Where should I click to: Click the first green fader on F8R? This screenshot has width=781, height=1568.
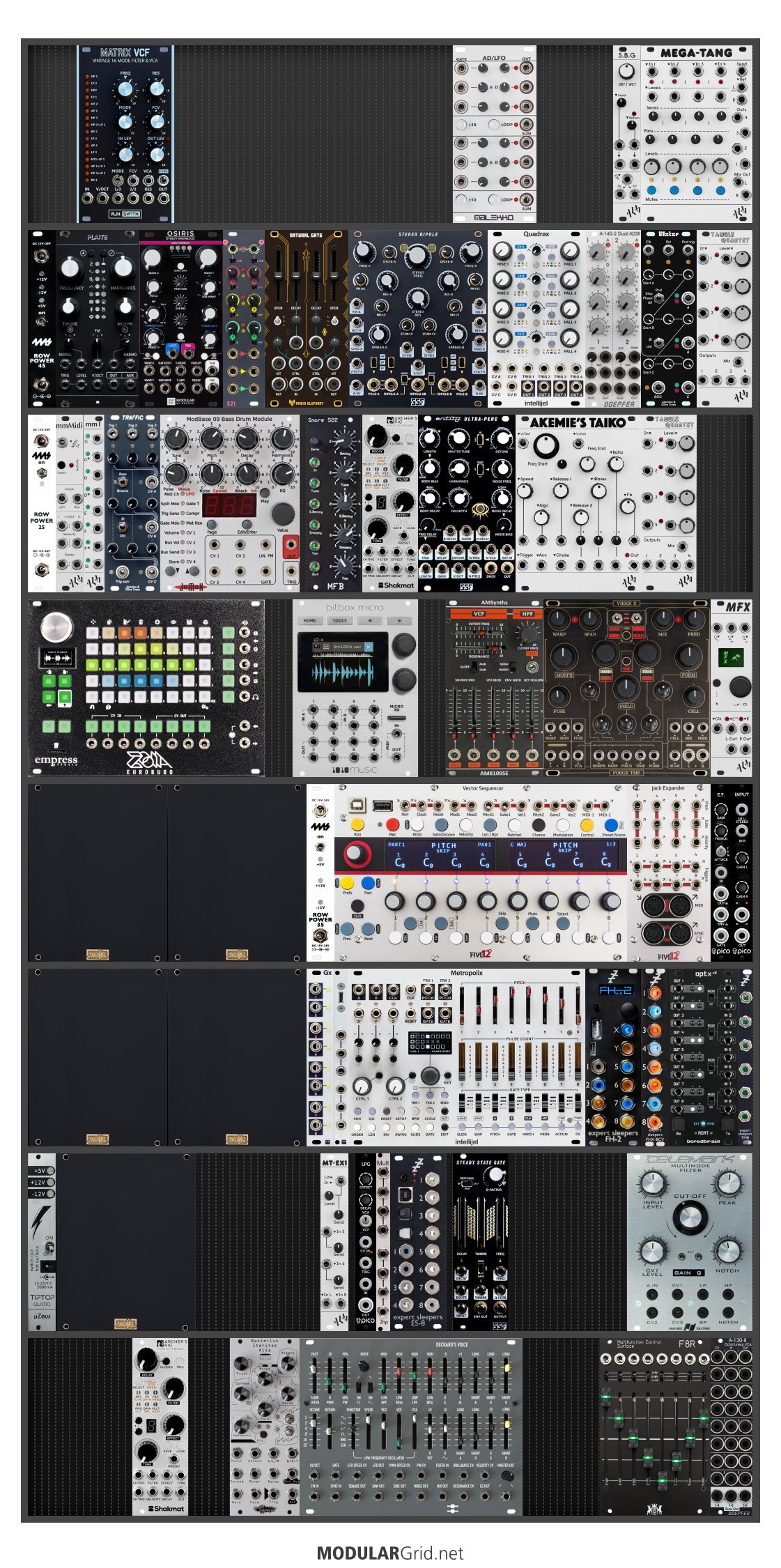click(x=606, y=1397)
